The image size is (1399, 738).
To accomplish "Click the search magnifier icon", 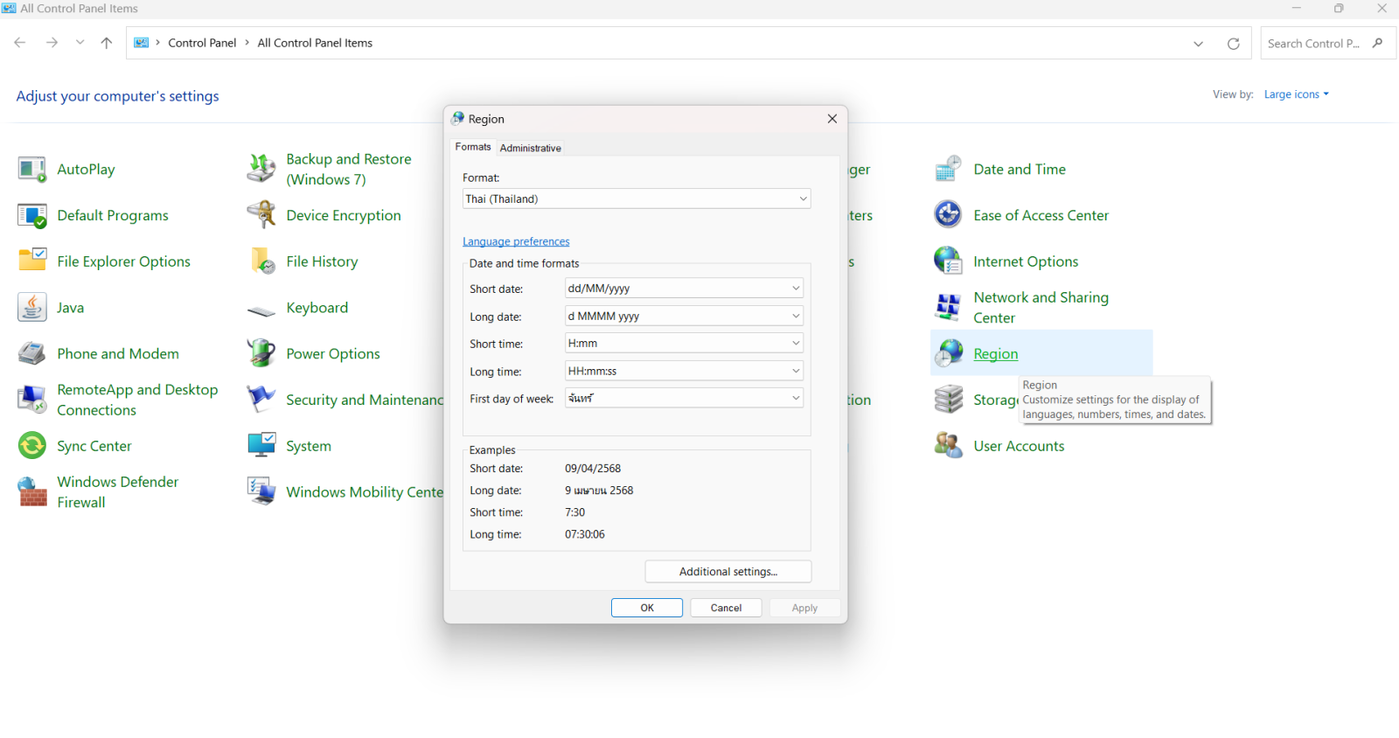I will click(x=1378, y=43).
